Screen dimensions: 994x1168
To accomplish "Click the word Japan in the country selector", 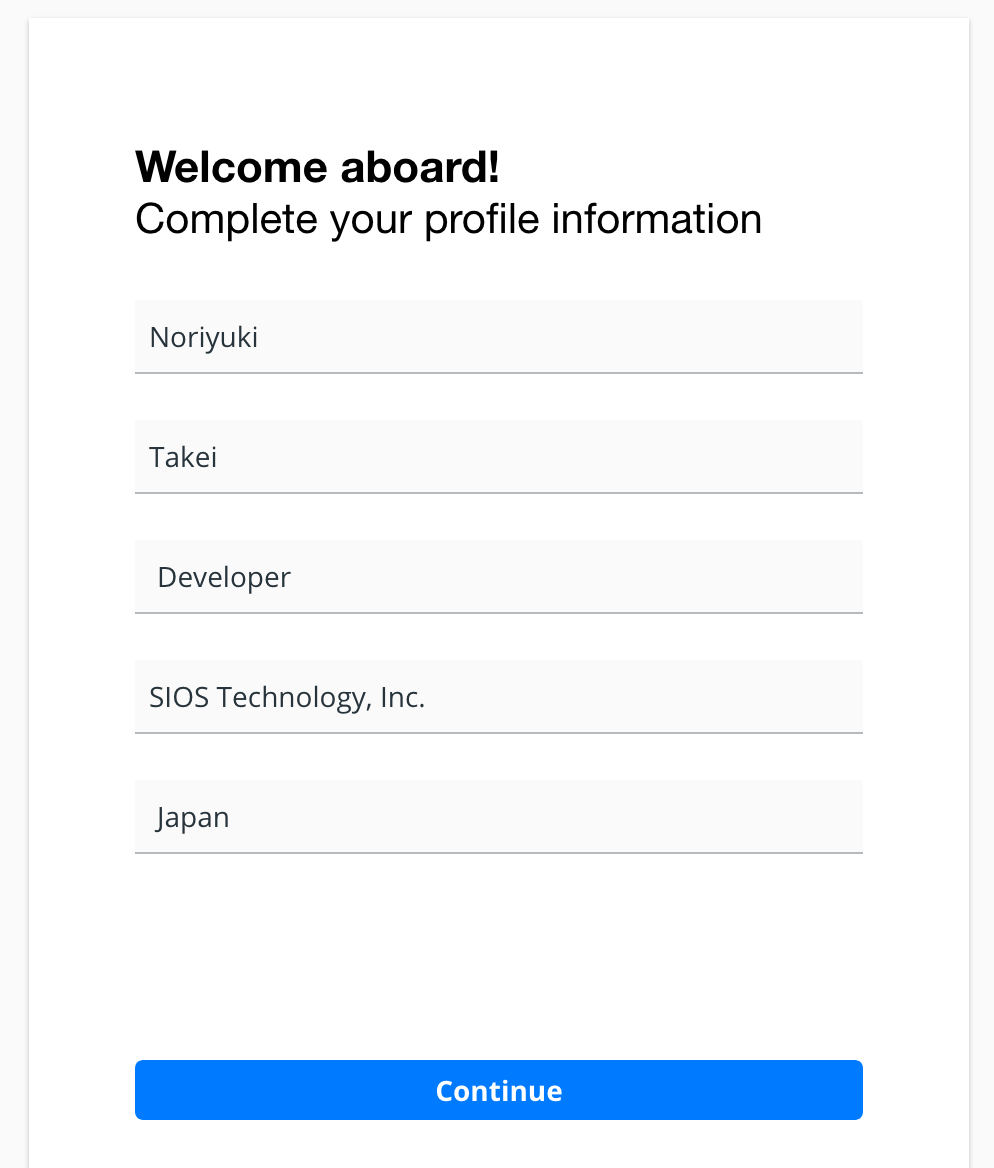I will pos(193,818).
